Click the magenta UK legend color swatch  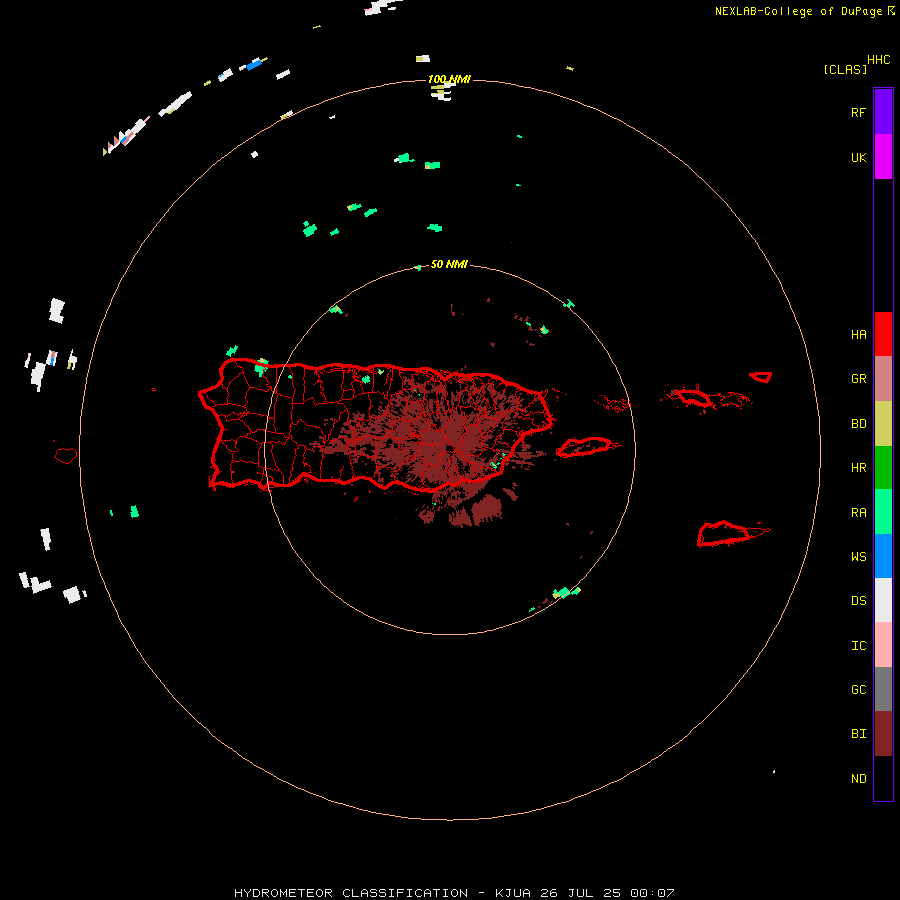click(x=883, y=157)
